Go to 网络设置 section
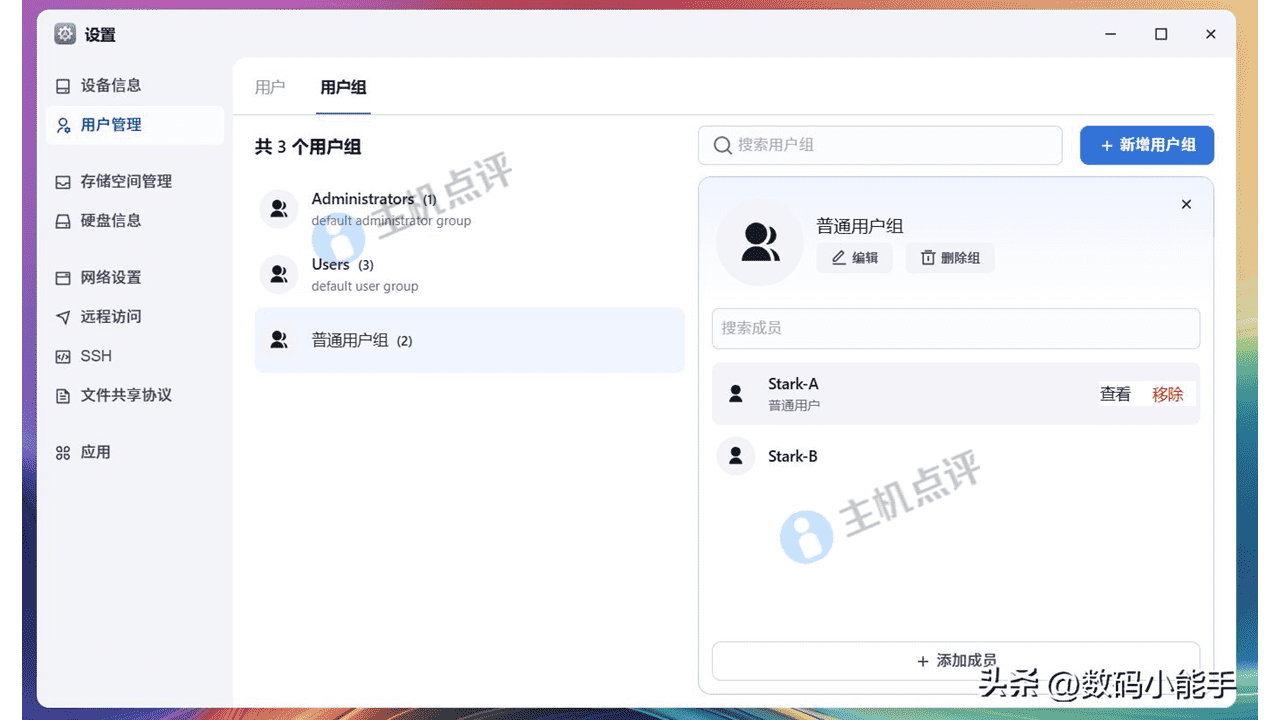The width and height of the screenshot is (1280, 720). pyautogui.click(x=110, y=278)
